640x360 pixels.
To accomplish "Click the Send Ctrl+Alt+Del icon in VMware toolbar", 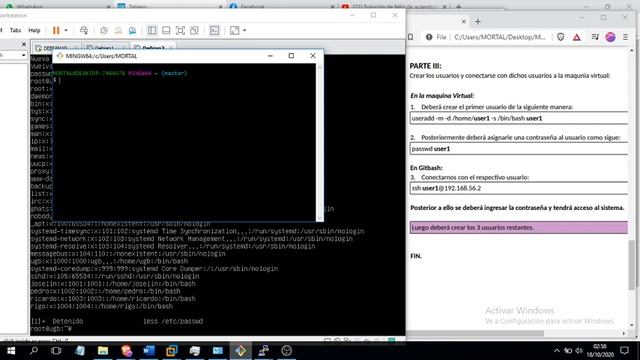I will (x=84, y=30).
